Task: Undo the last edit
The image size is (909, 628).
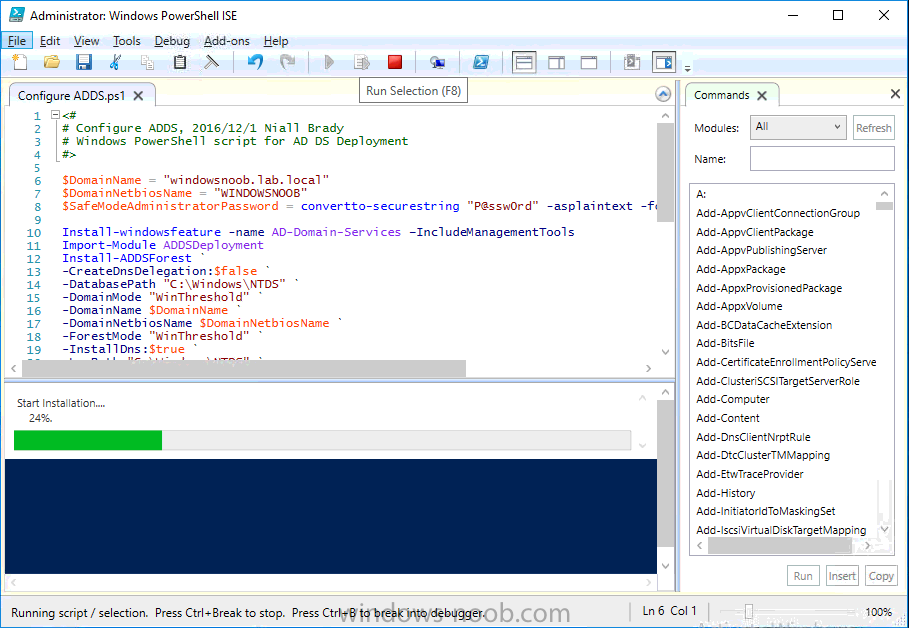Action: click(x=255, y=62)
